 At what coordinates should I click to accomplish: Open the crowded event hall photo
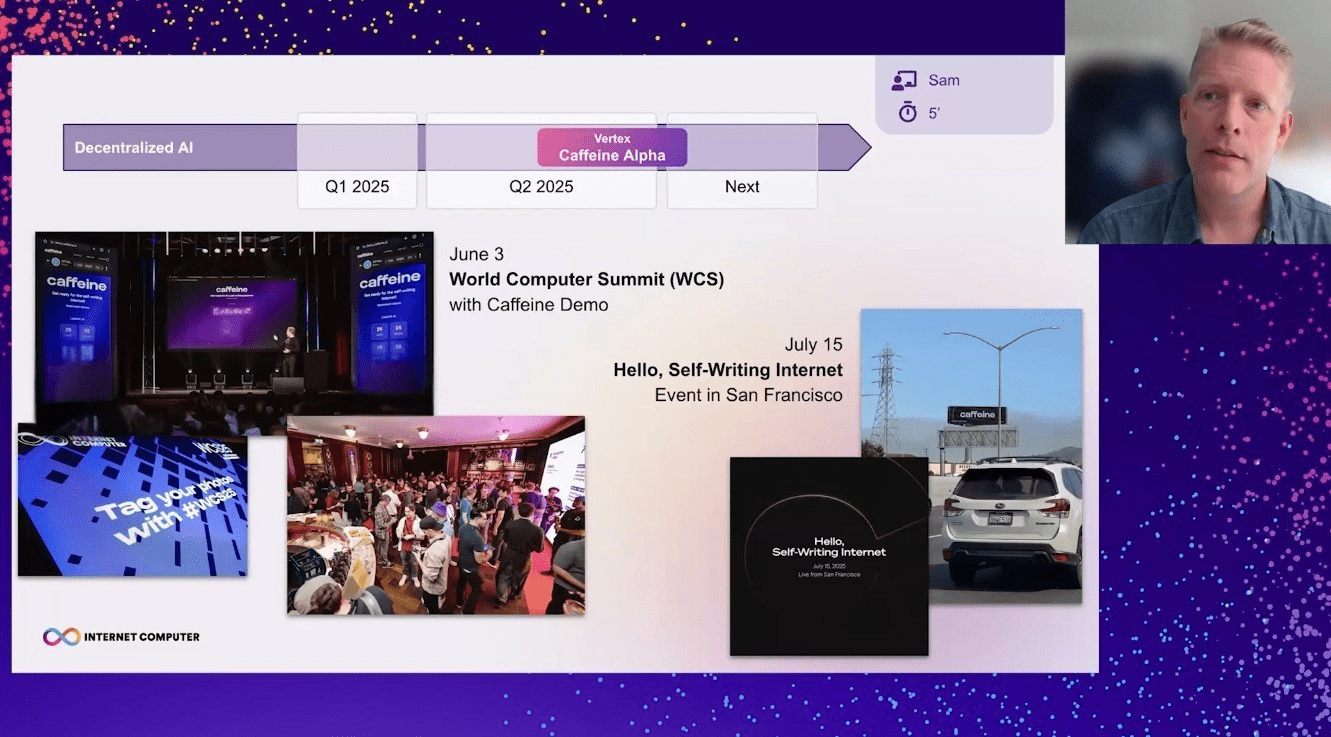(x=436, y=515)
